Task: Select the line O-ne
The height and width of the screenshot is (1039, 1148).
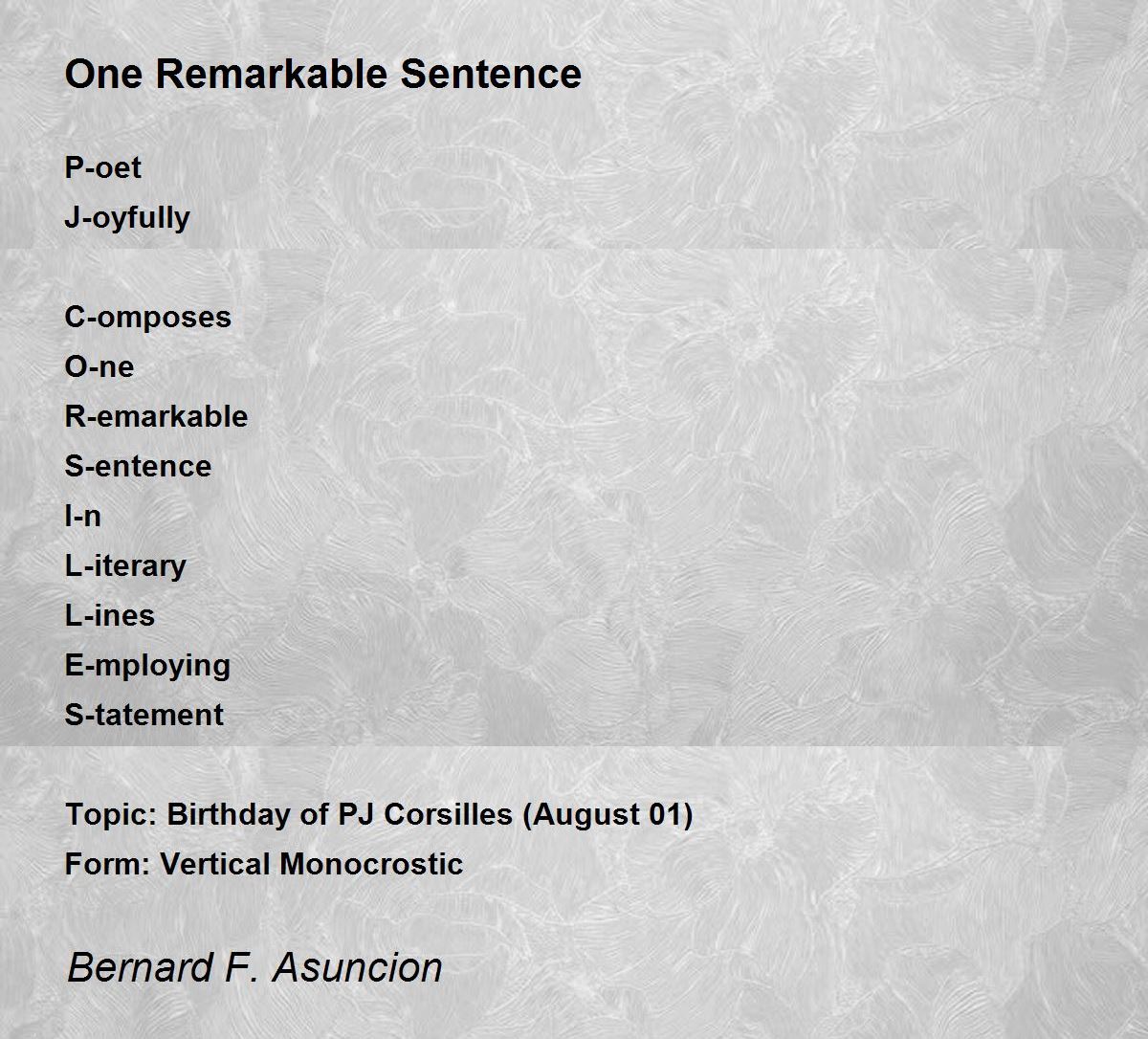Action: pos(99,366)
